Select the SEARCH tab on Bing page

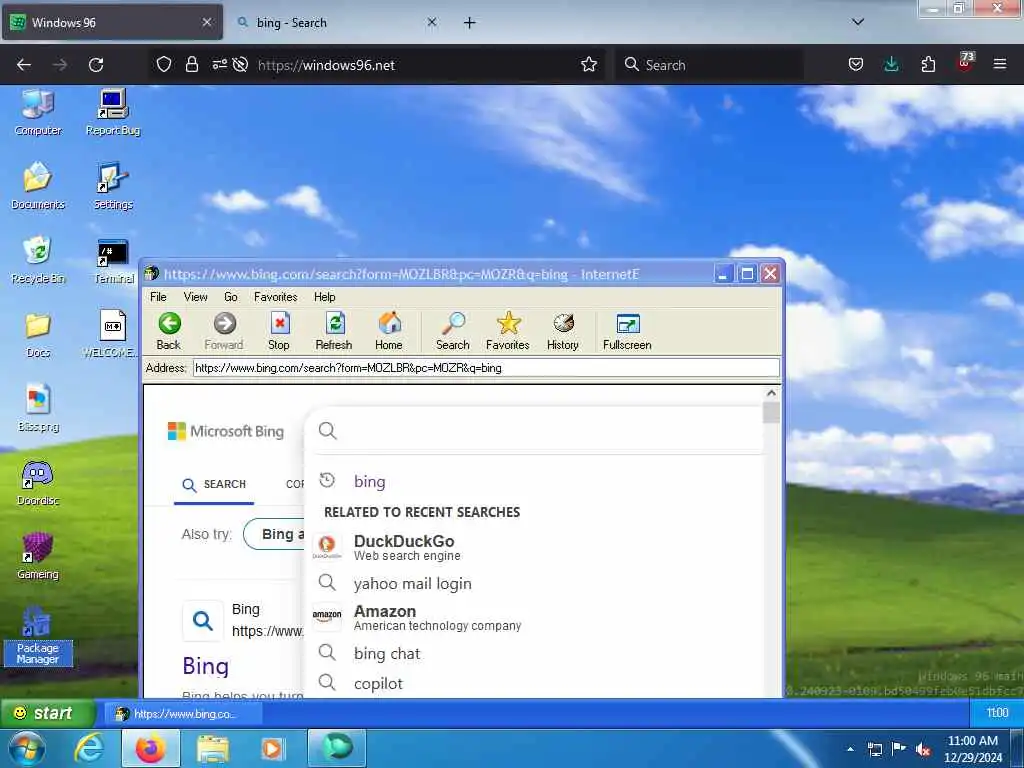tap(214, 485)
